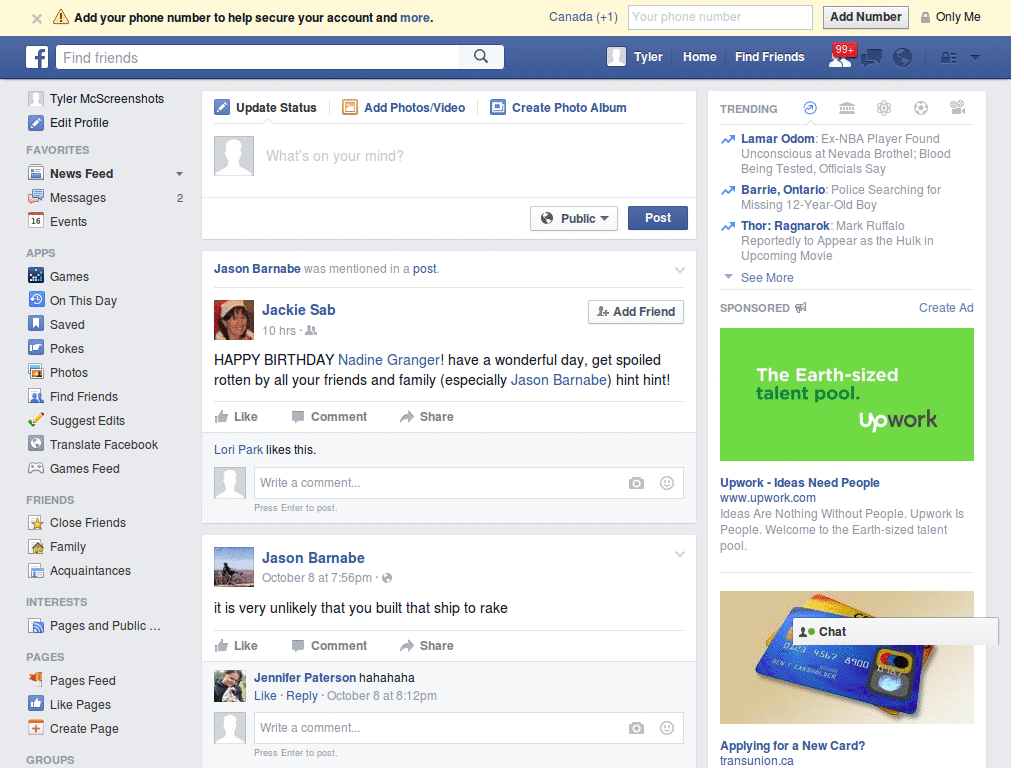Open Nadine Granger profile link
The height and width of the screenshot is (768, 1024).
(389, 360)
